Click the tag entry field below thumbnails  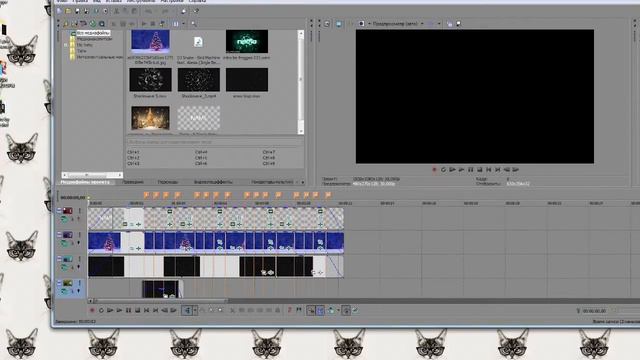214,142
